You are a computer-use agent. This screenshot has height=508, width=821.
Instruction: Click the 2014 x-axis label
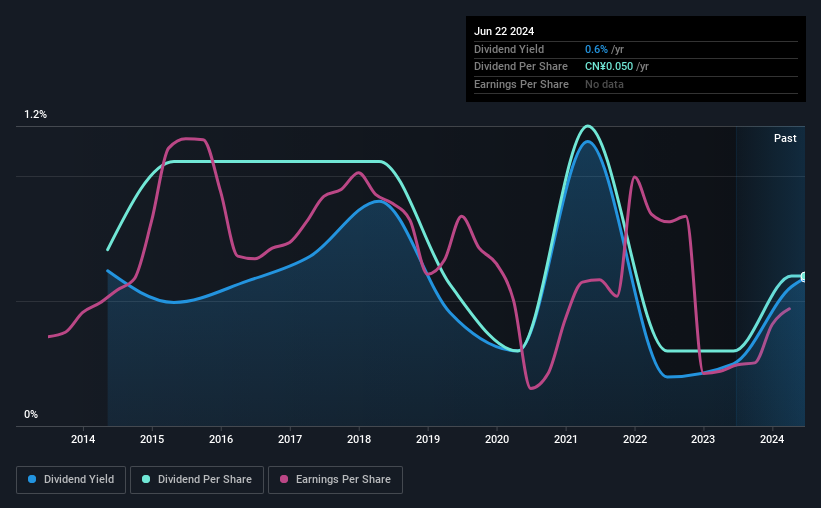tap(83, 439)
